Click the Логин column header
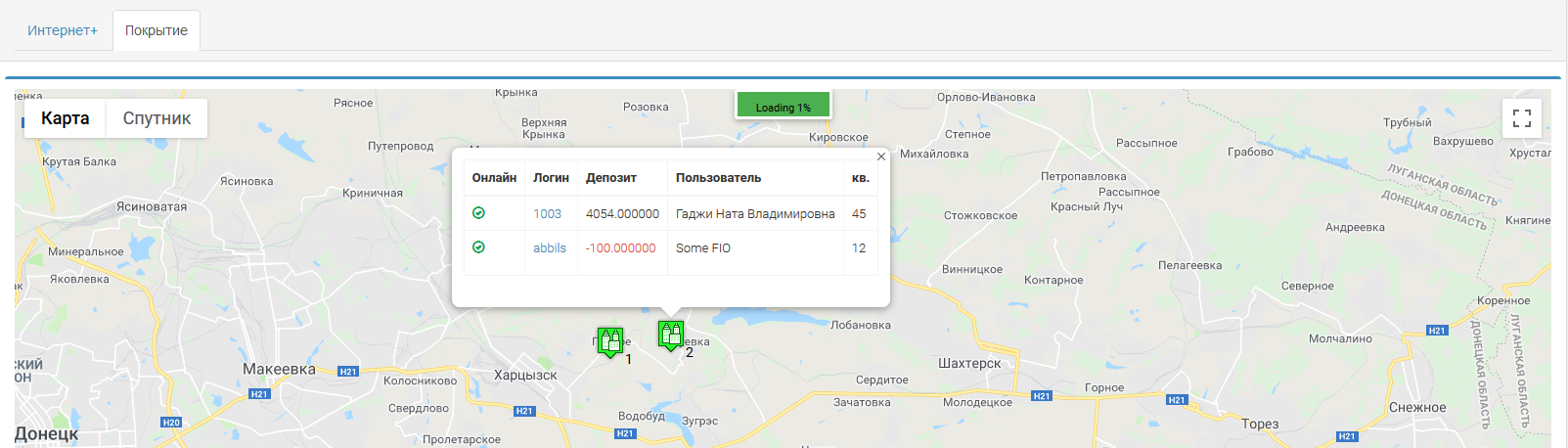 pos(551,178)
